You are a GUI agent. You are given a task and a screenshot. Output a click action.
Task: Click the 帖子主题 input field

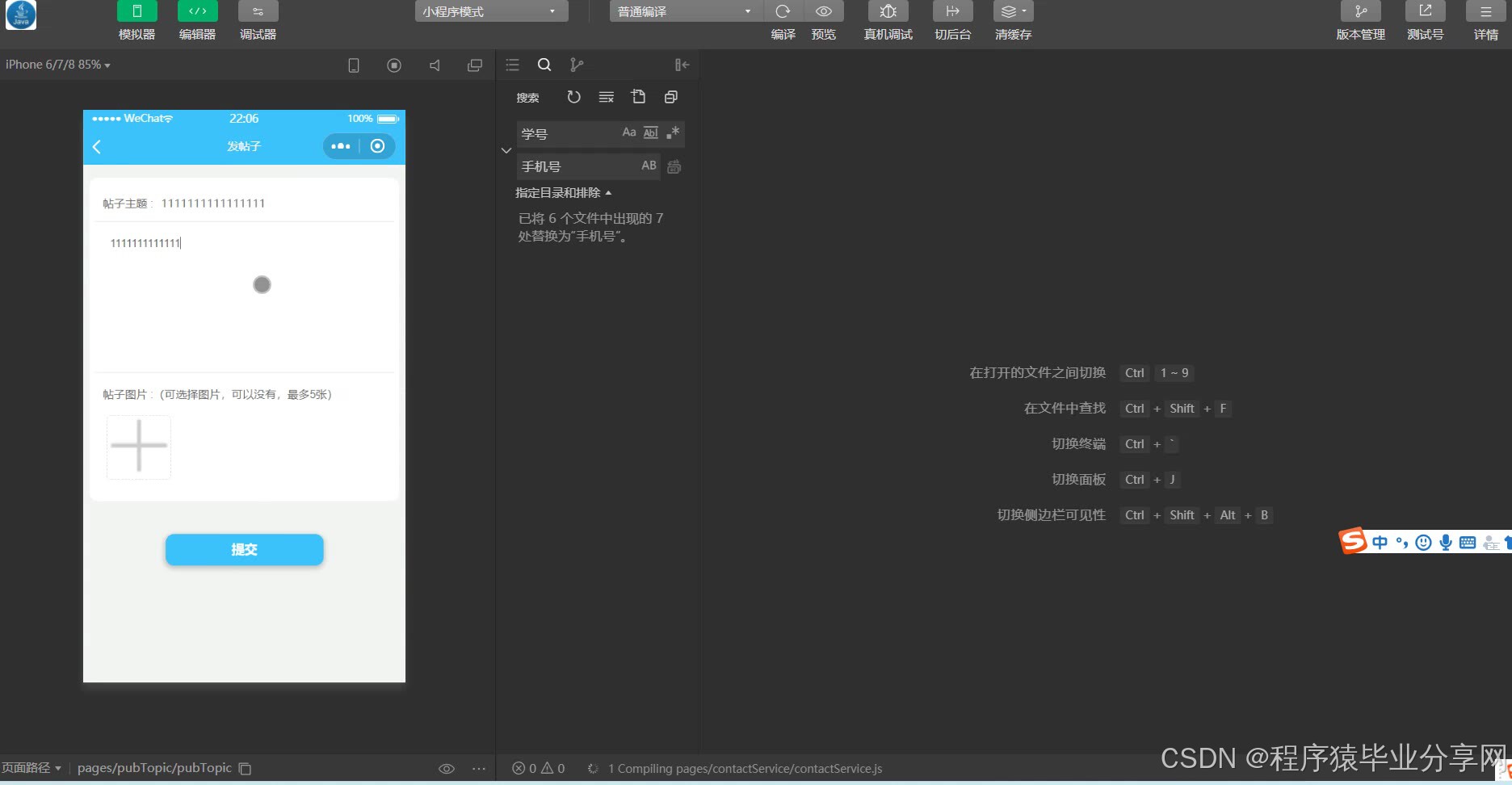pyautogui.click(x=275, y=204)
